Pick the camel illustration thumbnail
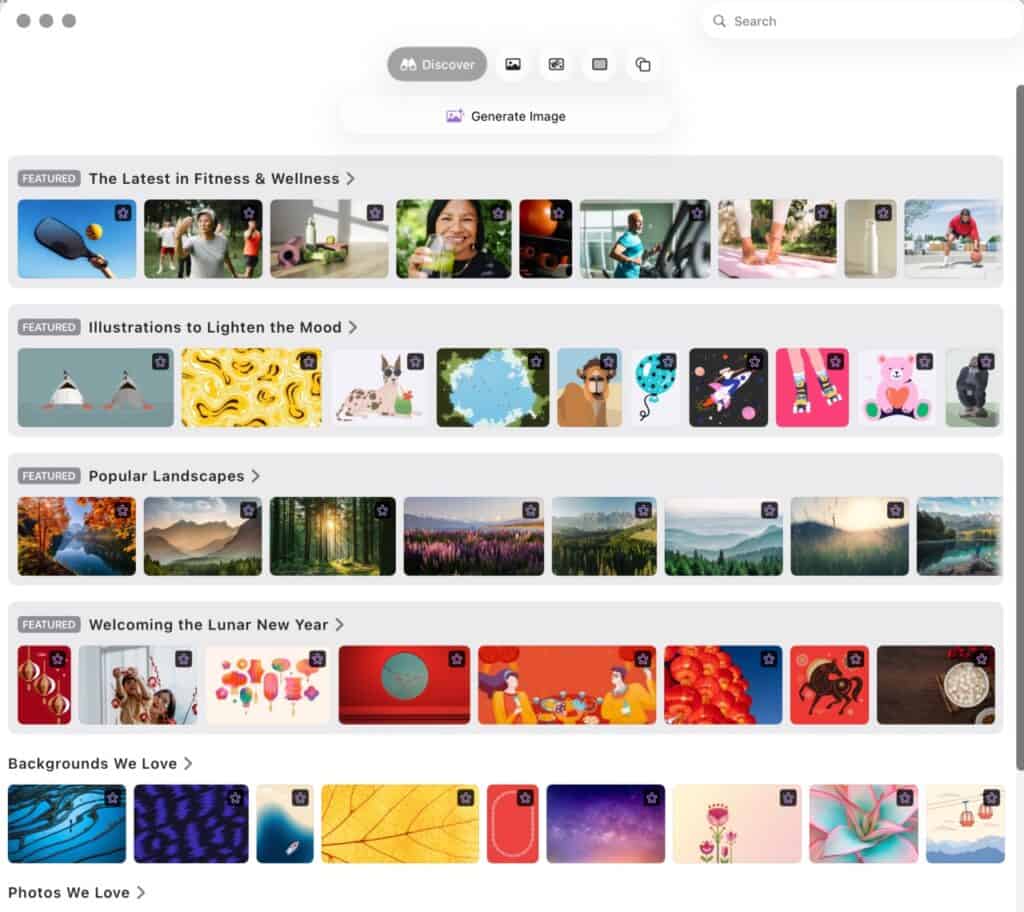The image size is (1024, 912). tap(589, 388)
